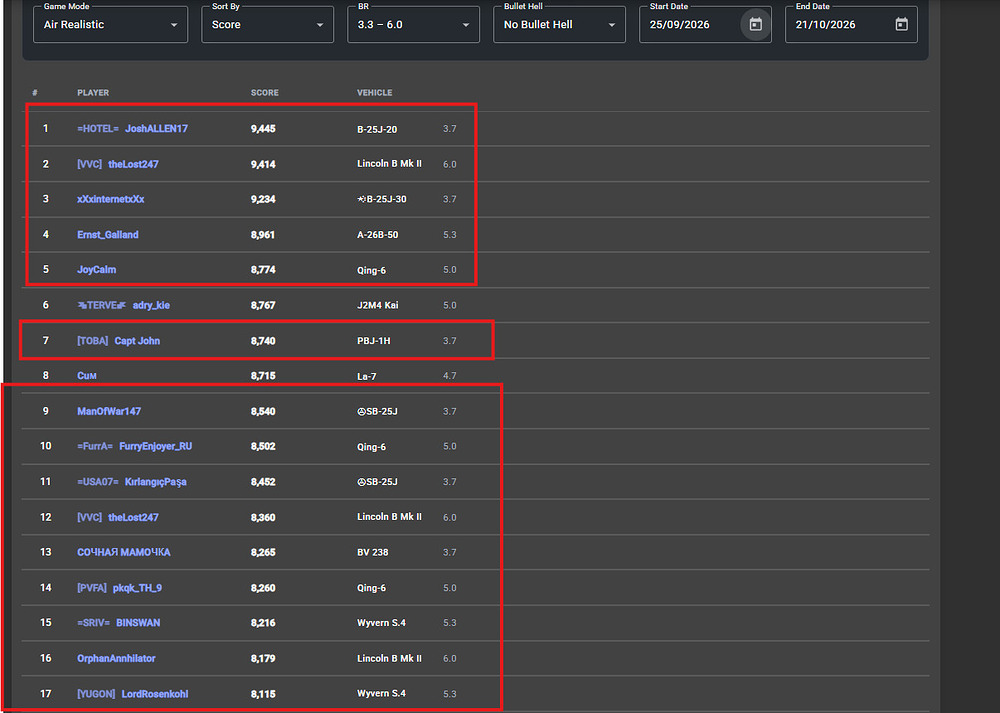Click score value 9,234
The width and height of the screenshot is (1000, 713).
pyautogui.click(x=263, y=199)
